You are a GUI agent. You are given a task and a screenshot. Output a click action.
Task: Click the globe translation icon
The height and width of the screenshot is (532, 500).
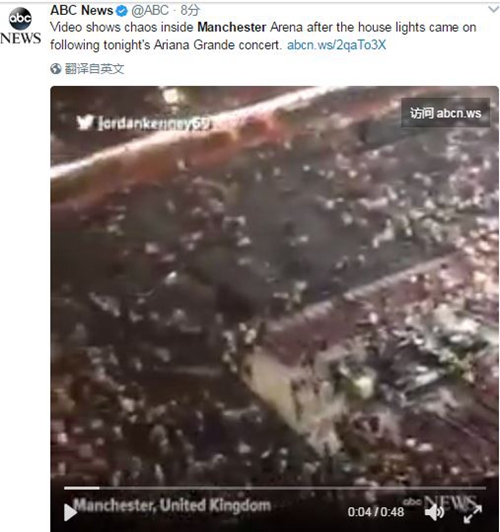[x=56, y=69]
